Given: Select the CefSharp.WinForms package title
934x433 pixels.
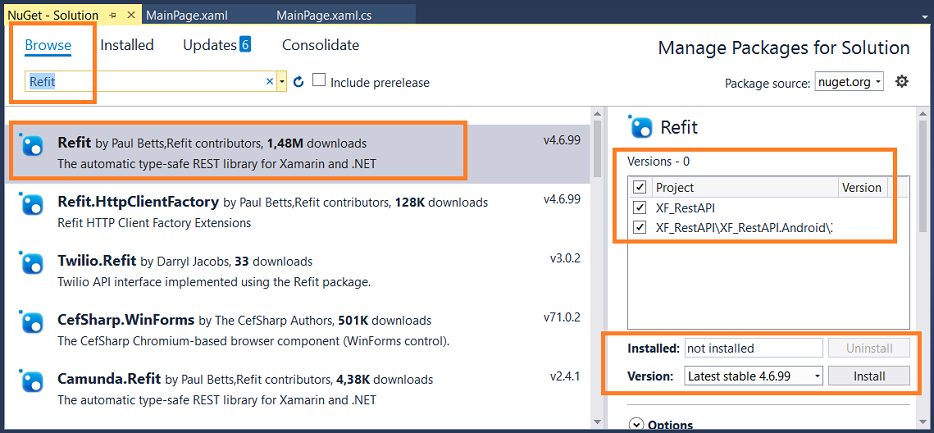Looking at the screenshot, I should tap(126, 320).
